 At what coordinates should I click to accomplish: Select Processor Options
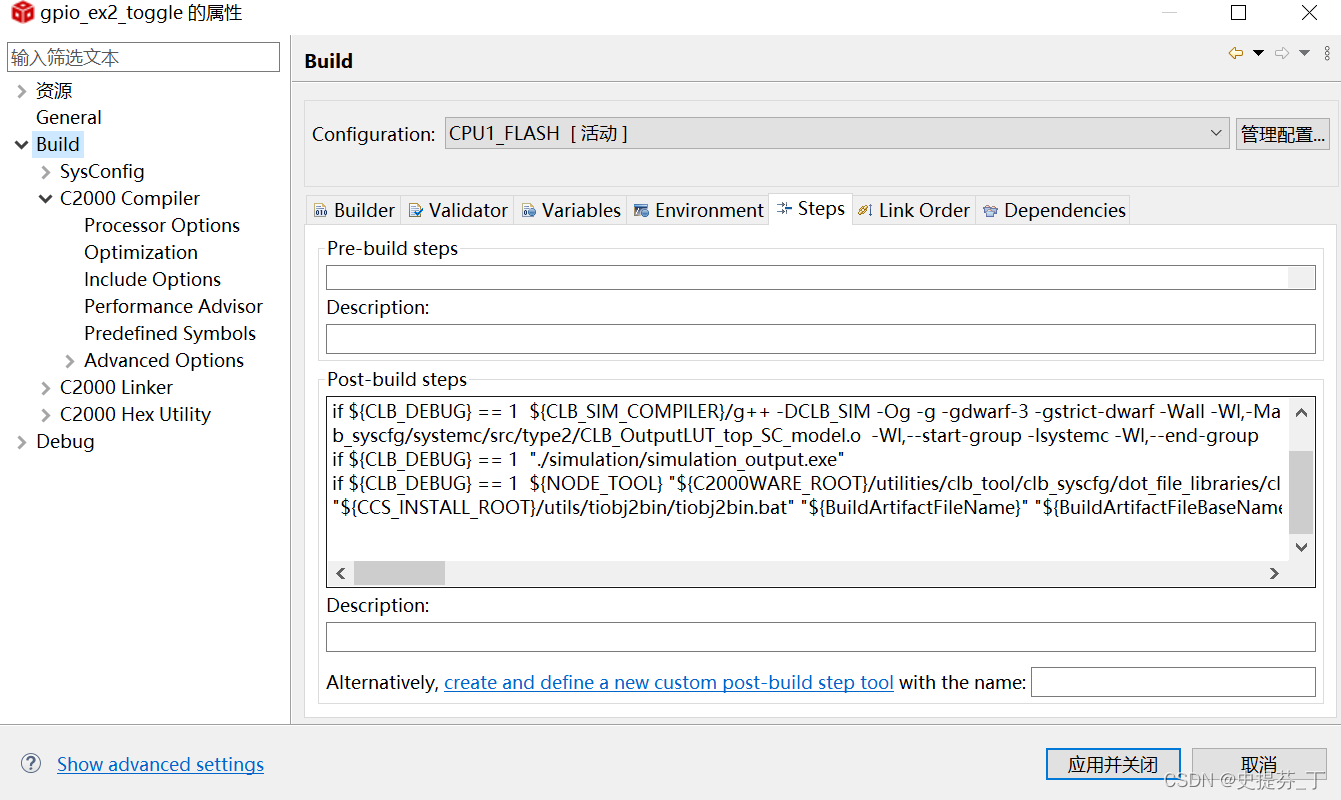tap(162, 225)
